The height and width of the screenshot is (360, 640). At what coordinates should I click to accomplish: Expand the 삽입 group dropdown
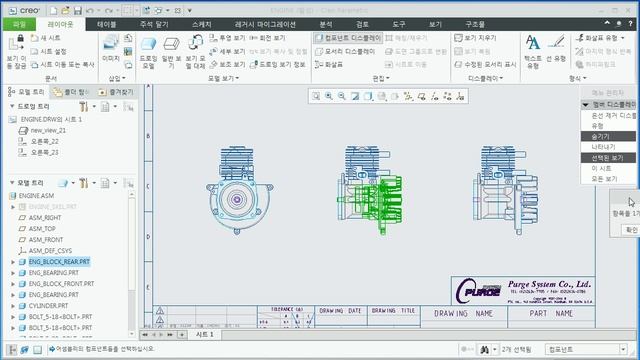pyautogui.click(x=117, y=78)
